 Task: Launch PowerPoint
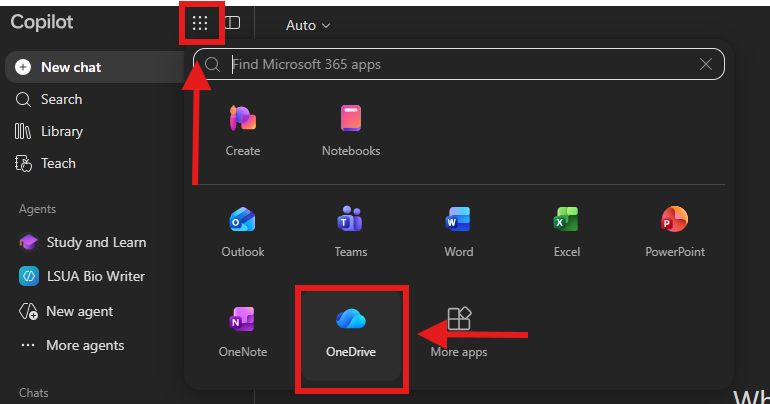[x=675, y=232]
